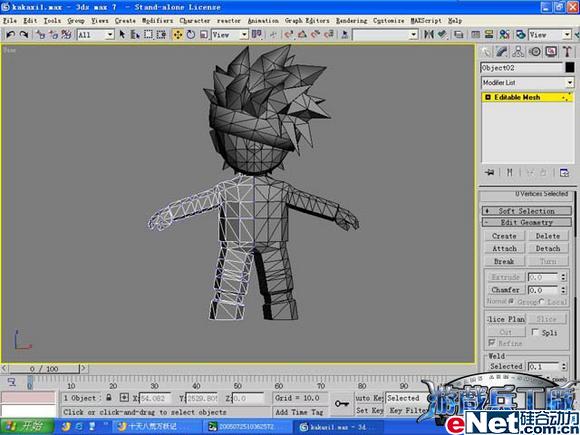The image size is (580, 435).
Task: Click the Redo arrow icon
Action: click(24, 35)
